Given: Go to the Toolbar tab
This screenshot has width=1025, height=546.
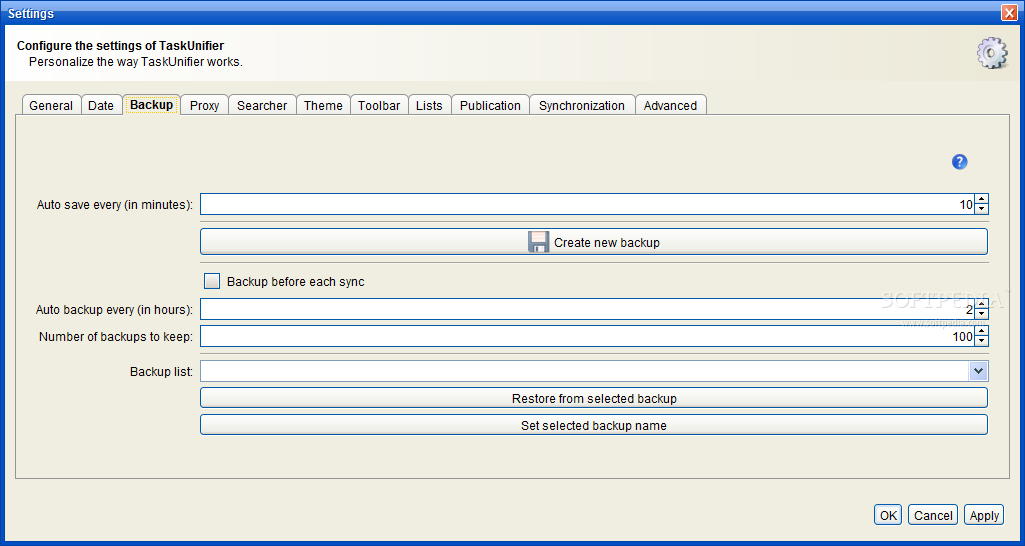Looking at the screenshot, I should point(379,105).
